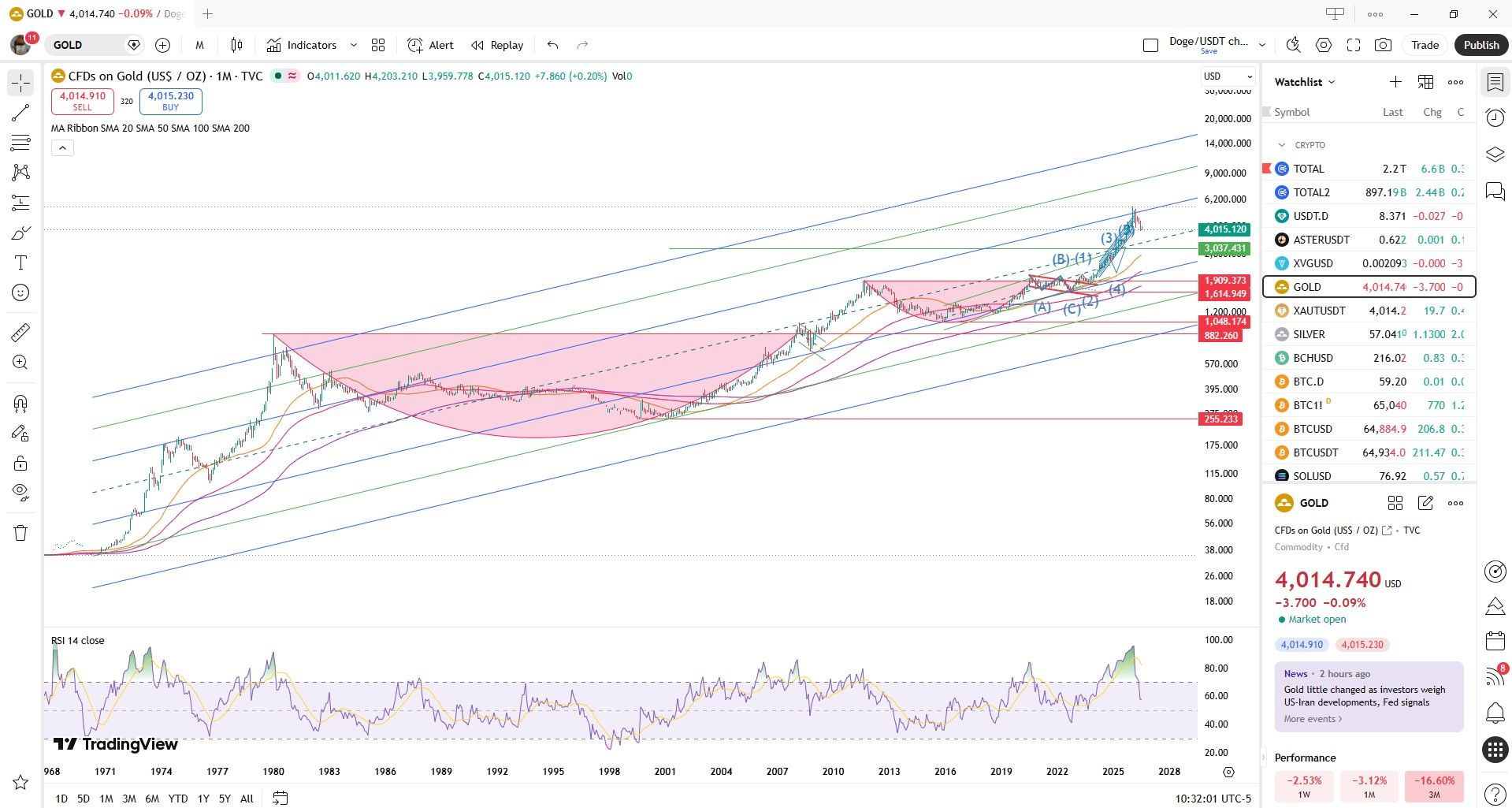Remove drawings with the trash icon
The width and height of the screenshot is (1512, 808).
pyautogui.click(x=20, y=533)
